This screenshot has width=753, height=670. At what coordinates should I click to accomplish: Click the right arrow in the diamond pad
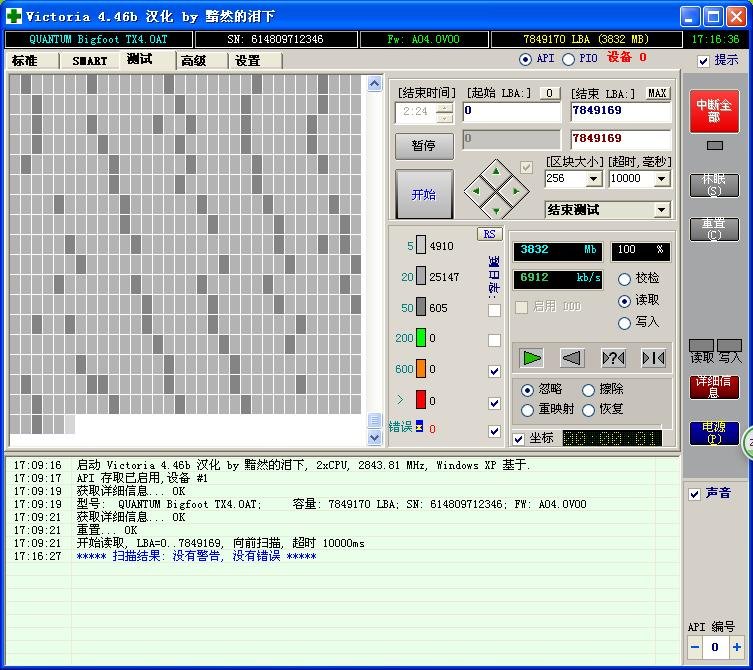(516, 190)
